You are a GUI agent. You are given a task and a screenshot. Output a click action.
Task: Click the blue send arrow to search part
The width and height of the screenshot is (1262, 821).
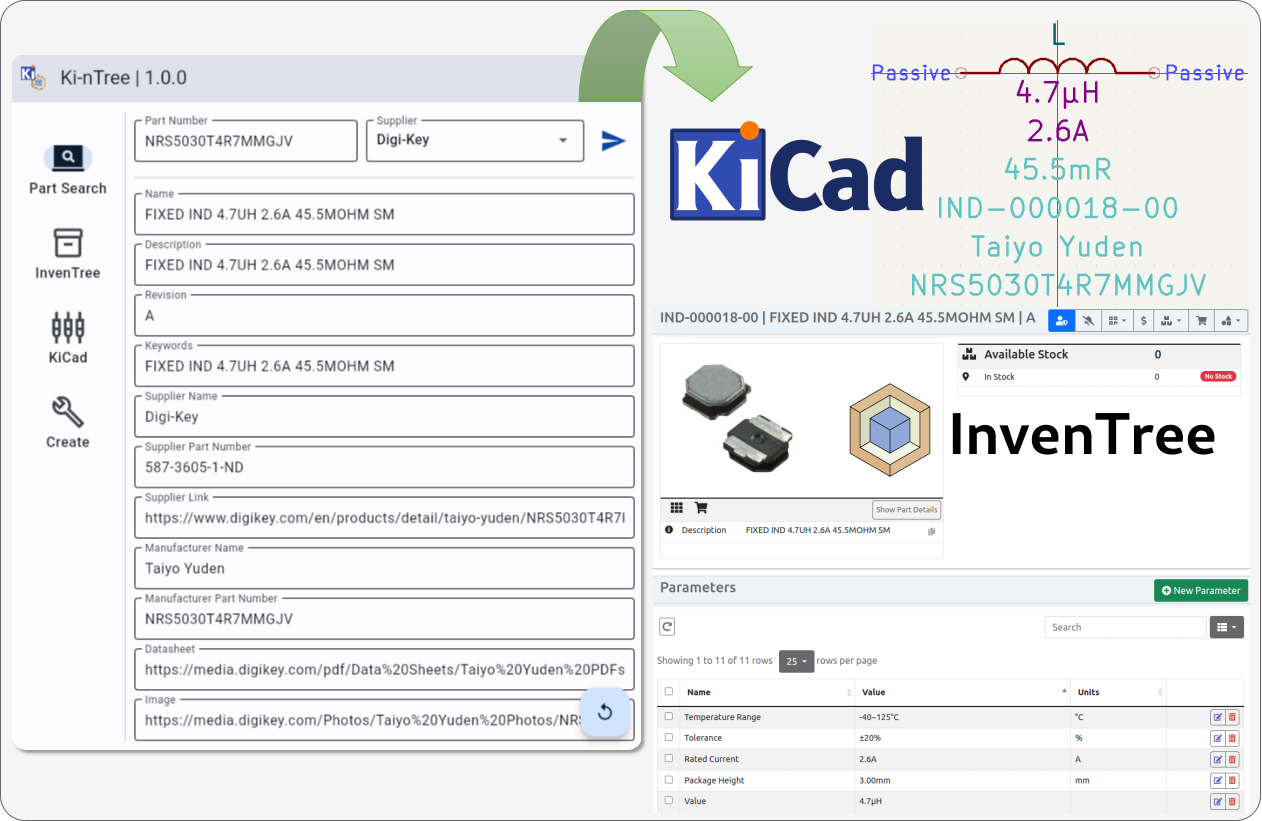point(613,141)
